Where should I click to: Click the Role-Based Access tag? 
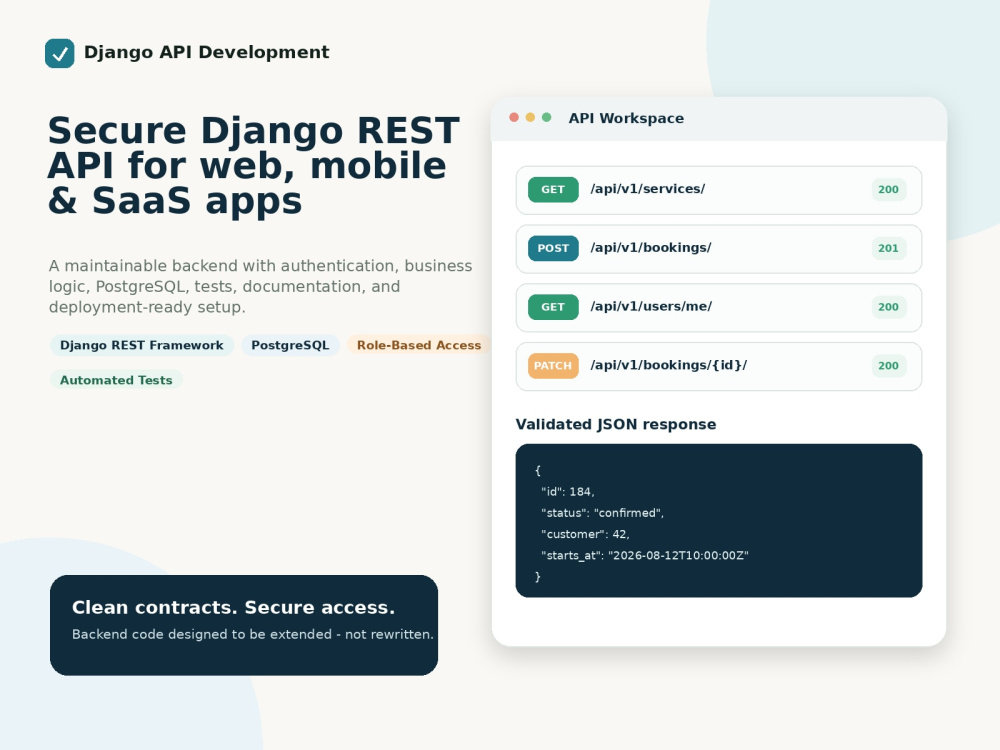[x=419, y=345]
